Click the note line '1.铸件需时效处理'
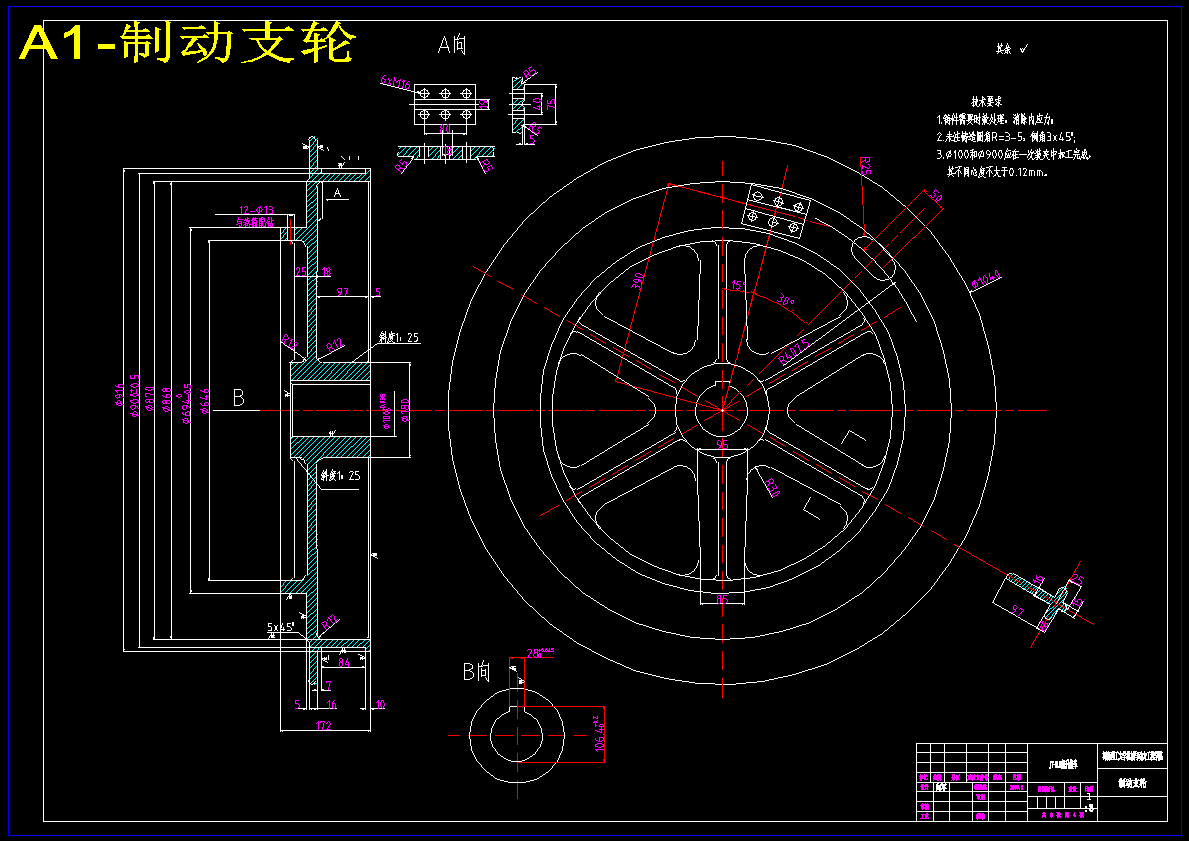 [x=995, y=119]
